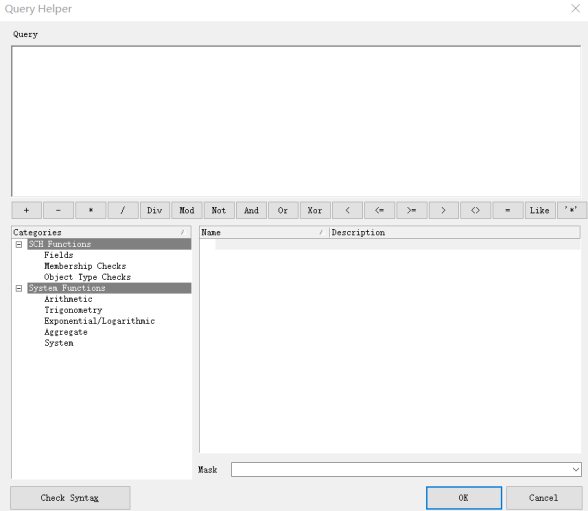The height and width of the screenshot is (511, 588).
Task: Collapse the SCH Functions tree node
Action: point(19,244)
